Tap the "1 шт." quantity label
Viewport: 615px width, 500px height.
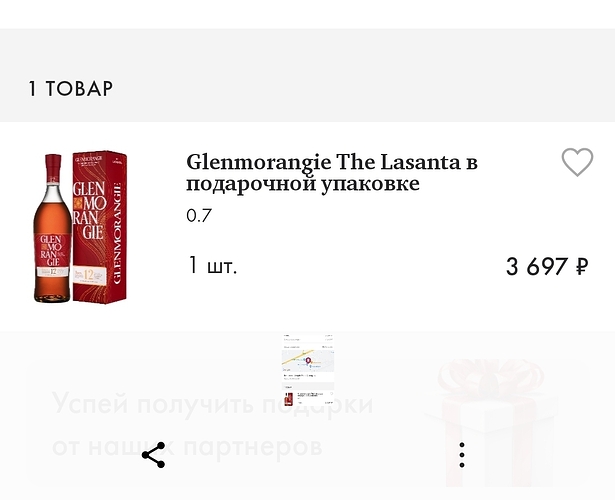213,265
